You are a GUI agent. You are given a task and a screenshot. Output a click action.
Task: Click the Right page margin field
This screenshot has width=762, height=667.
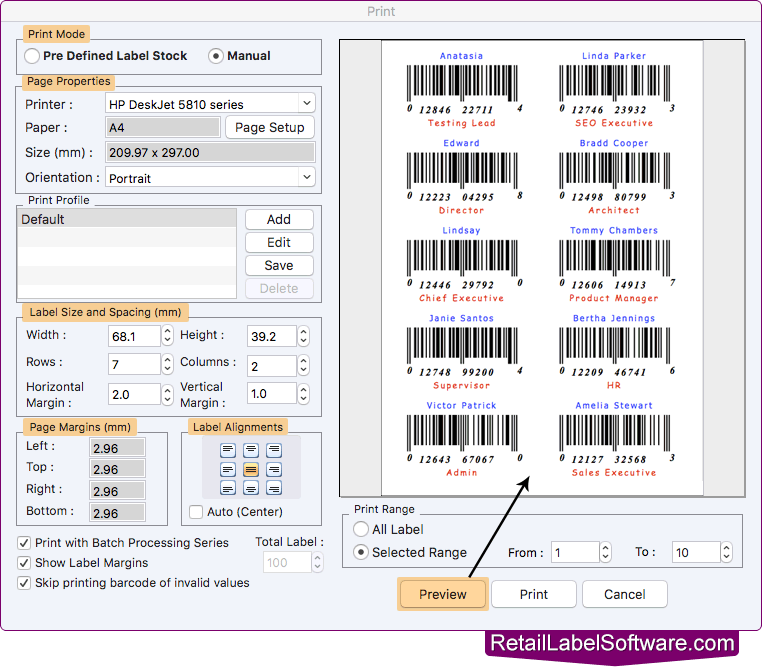(117, 491)
